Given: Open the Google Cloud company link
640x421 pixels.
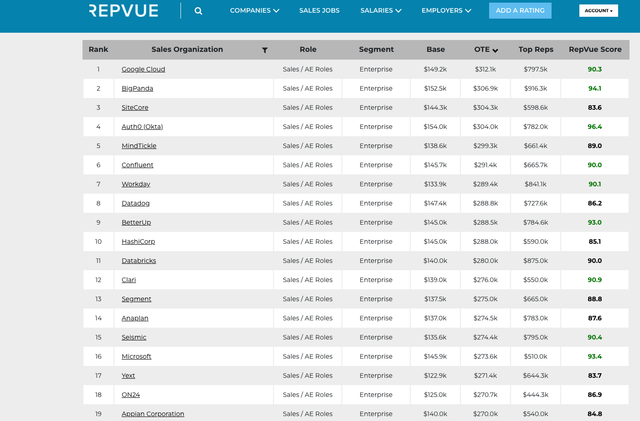Looking at the screenshot, I should point(143,69).
